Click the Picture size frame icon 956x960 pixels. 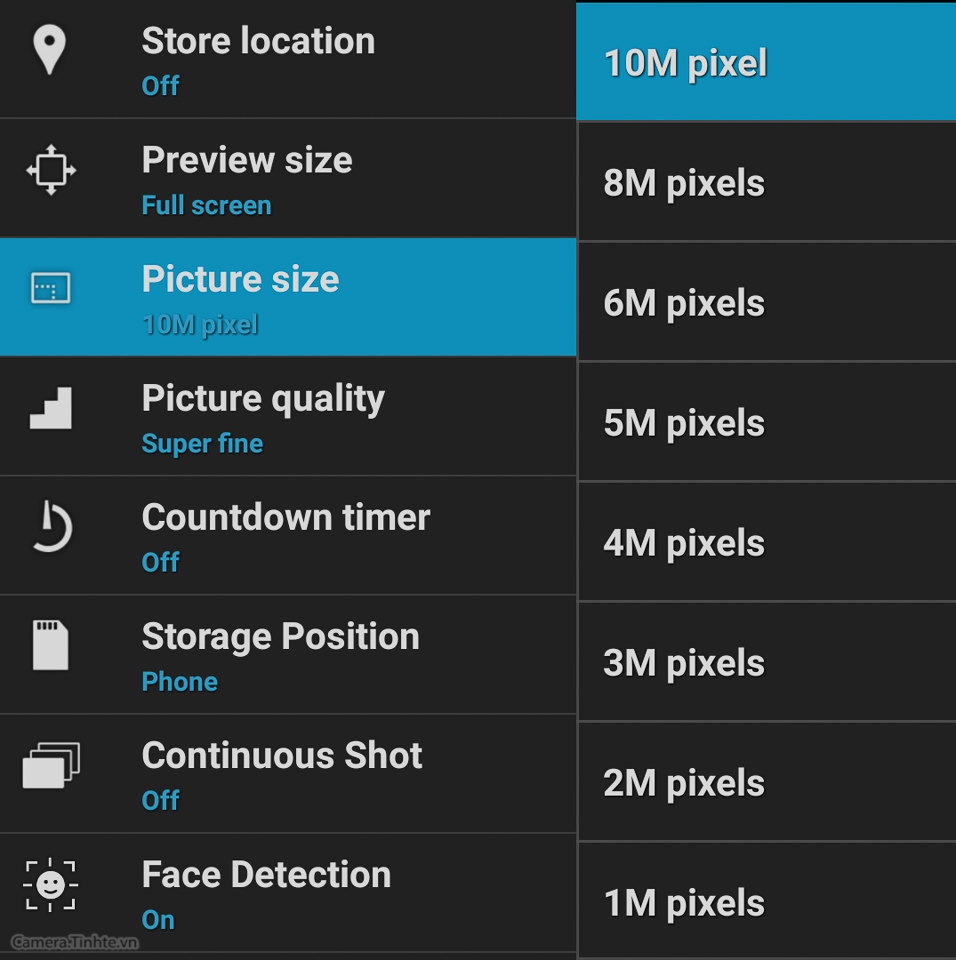(x=51, y=288)
